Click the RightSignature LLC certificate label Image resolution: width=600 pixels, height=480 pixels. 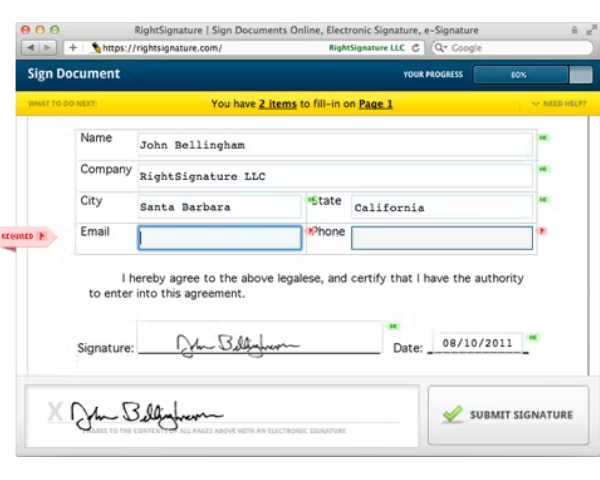(x=367, y=48)
